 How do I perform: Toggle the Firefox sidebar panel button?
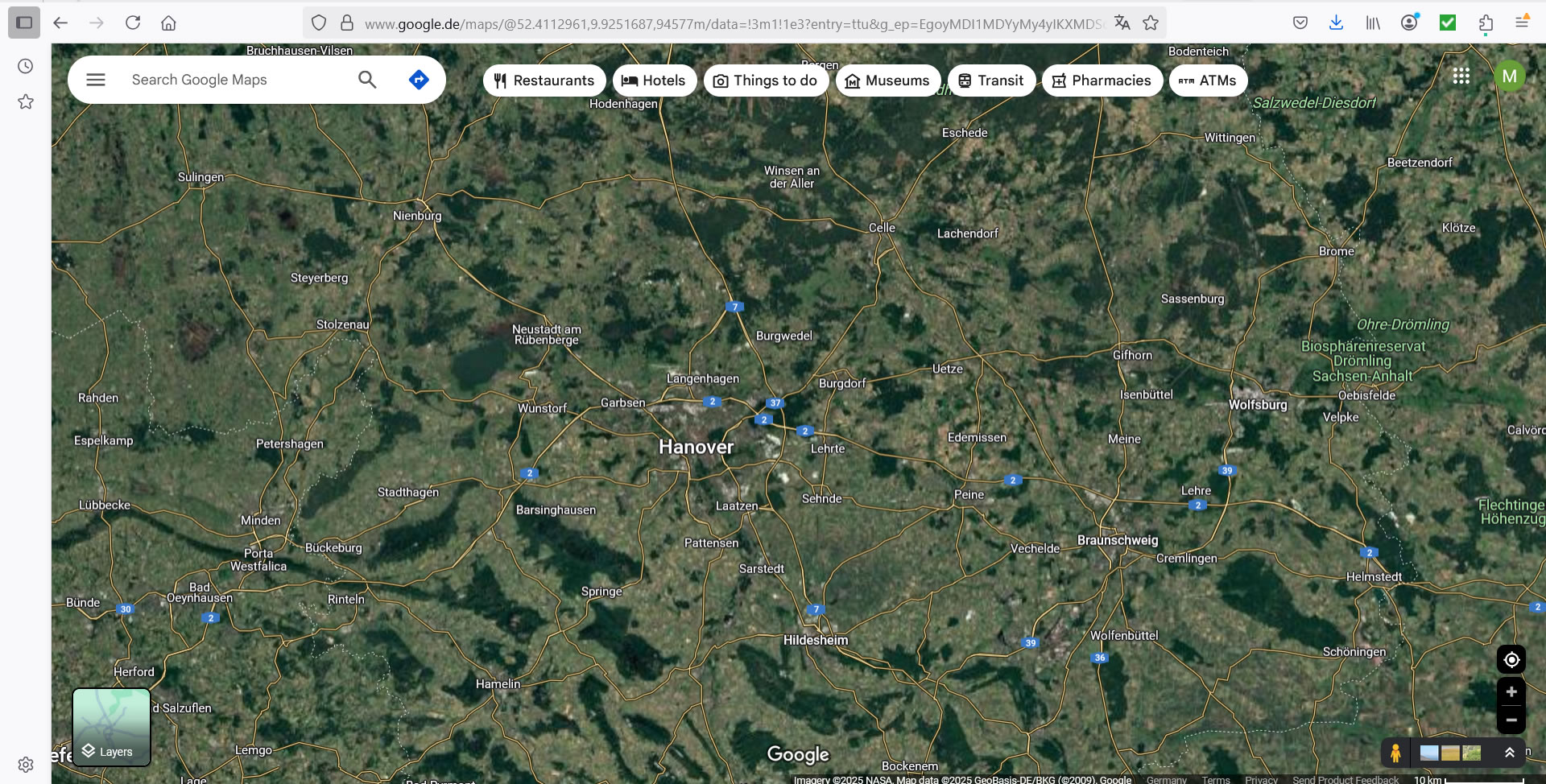(24, 23)
